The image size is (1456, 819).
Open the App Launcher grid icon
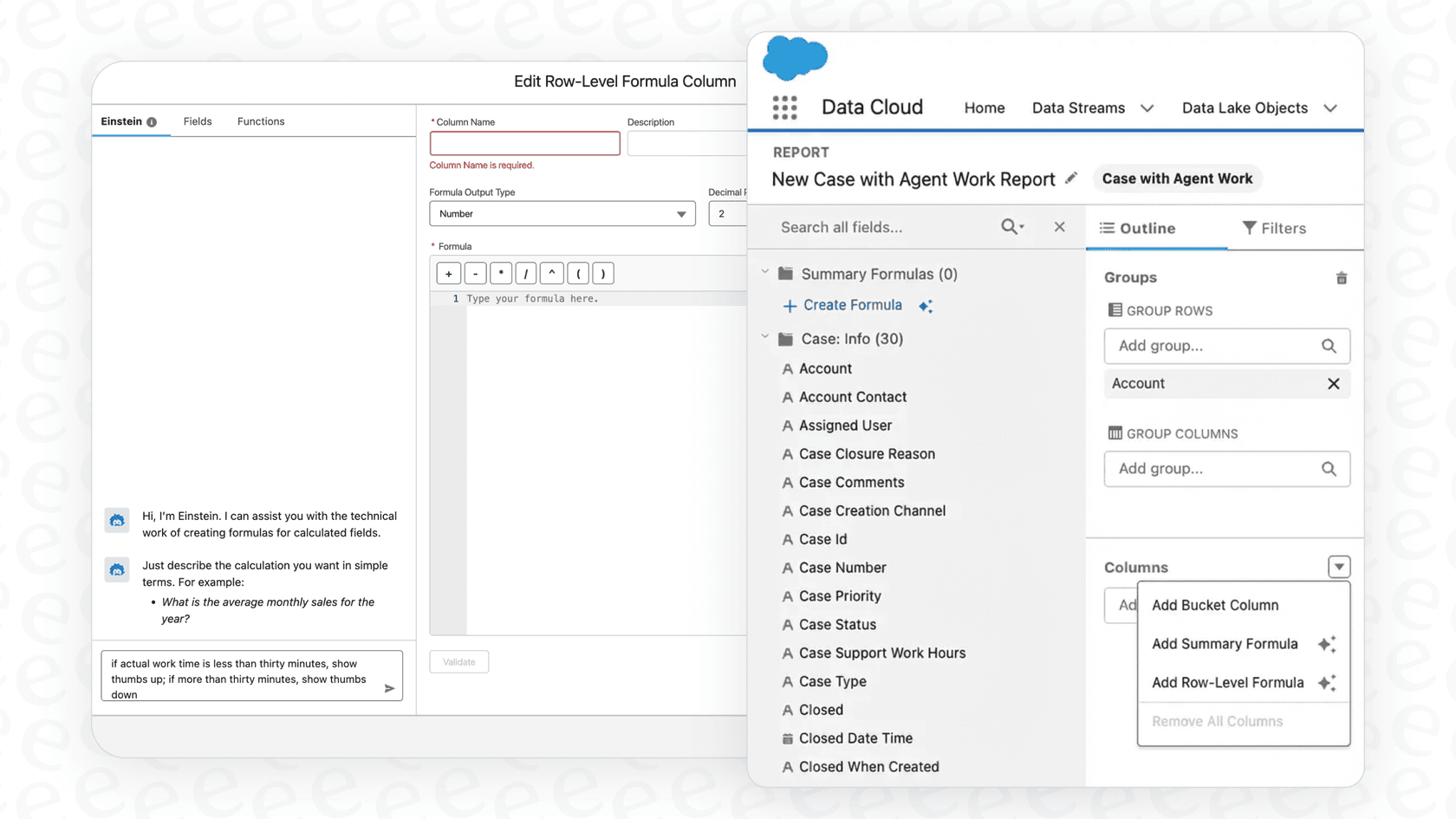coord(784,107)
